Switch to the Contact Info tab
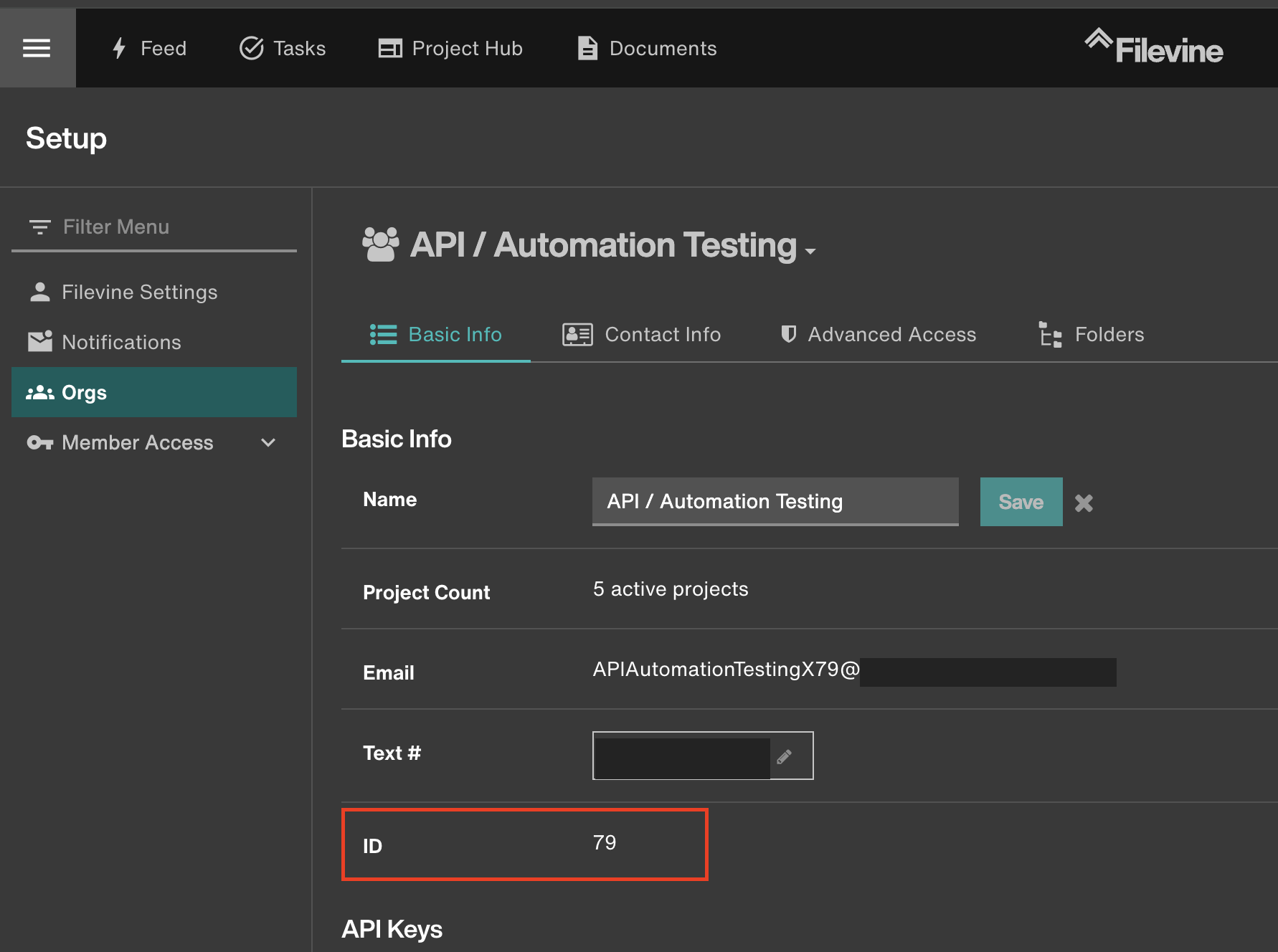The width and height of the screenshot is (1278, 952). click(x=642, y=335)
